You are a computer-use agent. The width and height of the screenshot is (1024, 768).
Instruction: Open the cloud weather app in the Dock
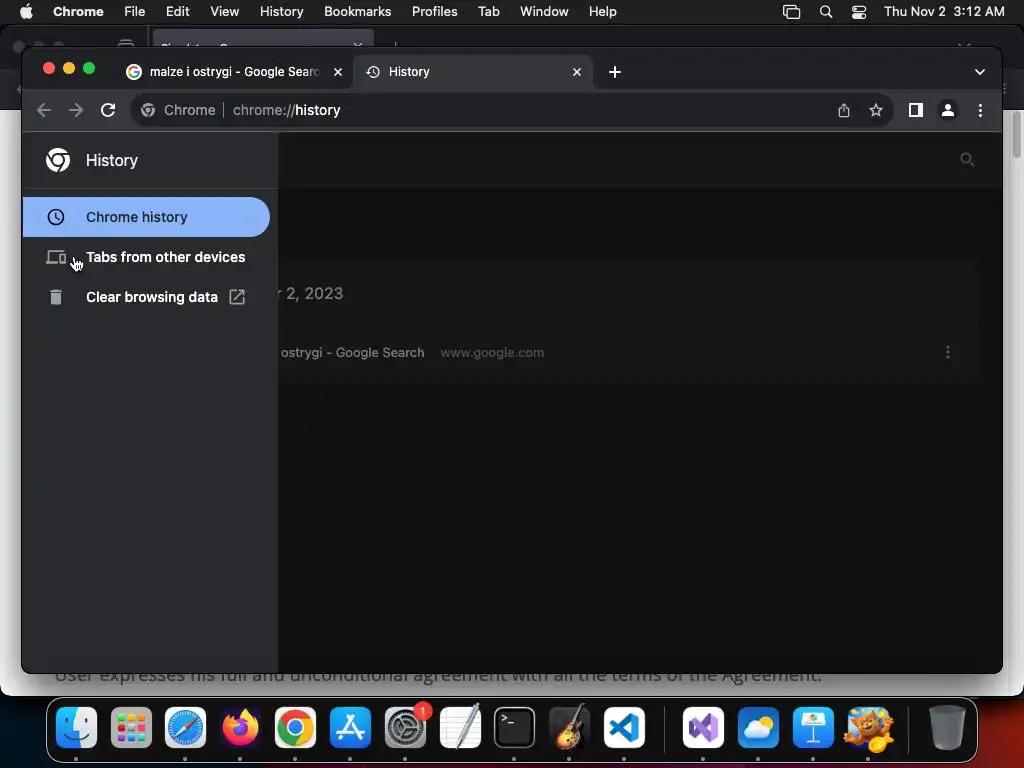coord(758,728)
